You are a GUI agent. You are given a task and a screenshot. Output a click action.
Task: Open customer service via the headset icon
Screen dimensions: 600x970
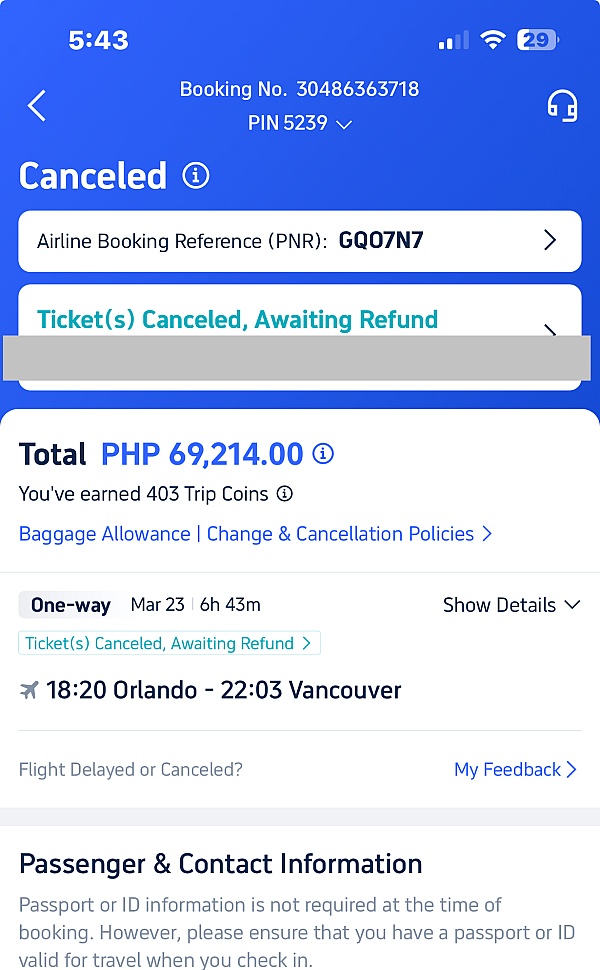pos(562,105)
